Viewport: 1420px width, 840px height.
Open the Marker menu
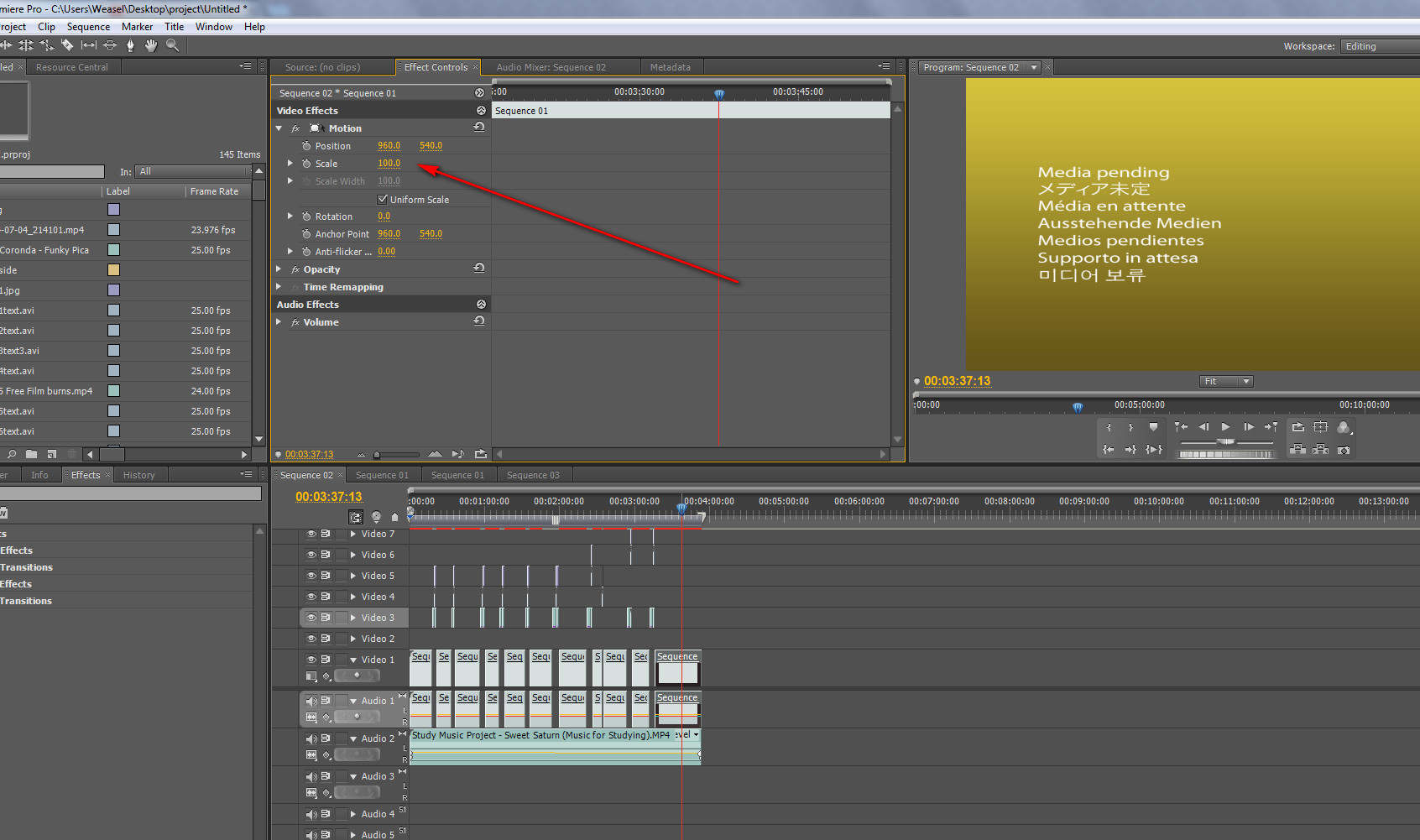tap(138, 27)
